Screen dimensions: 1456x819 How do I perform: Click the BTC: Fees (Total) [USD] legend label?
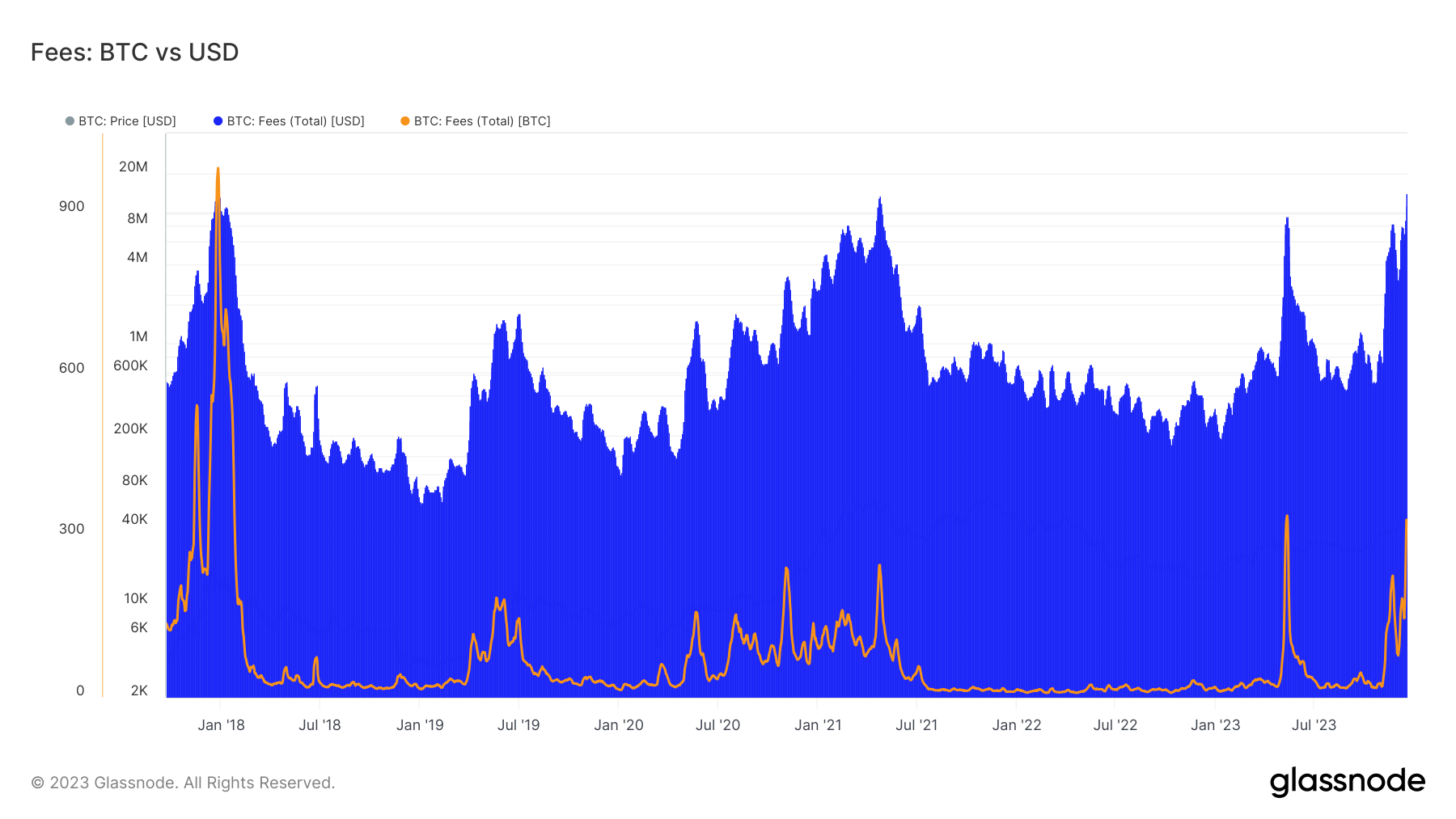(x=295, y=120)
